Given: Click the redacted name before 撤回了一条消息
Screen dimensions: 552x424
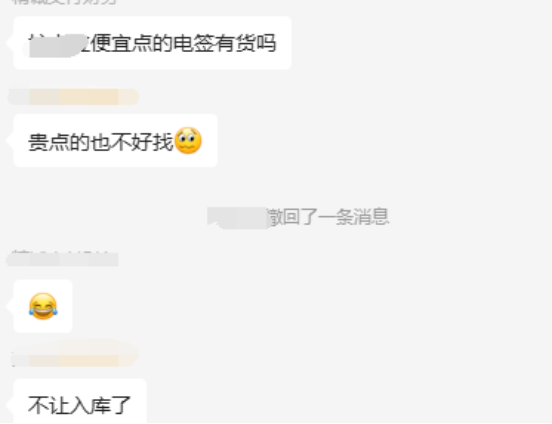Looking at the screenshot, I should (x=238, y=217).
